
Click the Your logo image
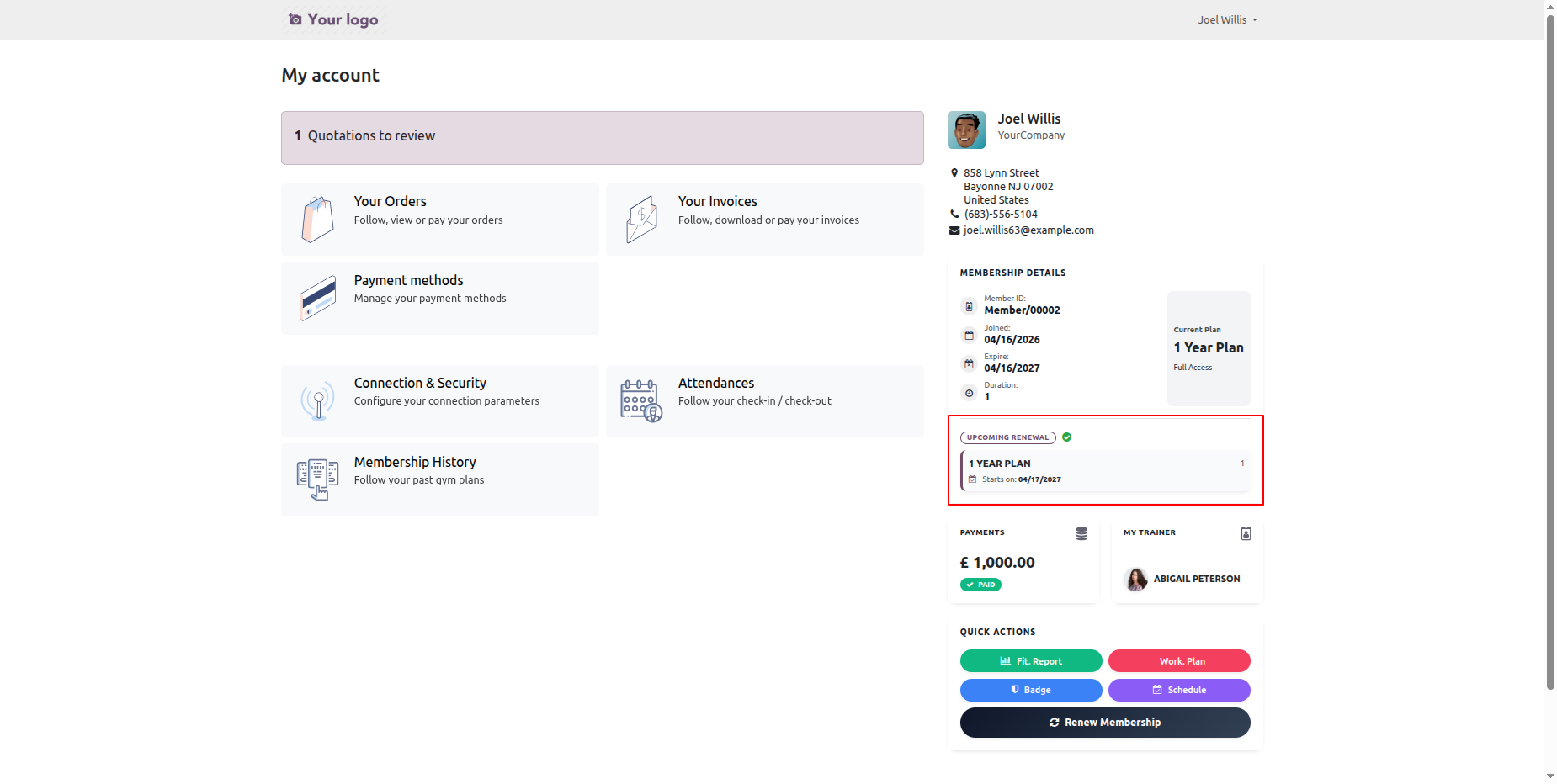click(333, 19)
